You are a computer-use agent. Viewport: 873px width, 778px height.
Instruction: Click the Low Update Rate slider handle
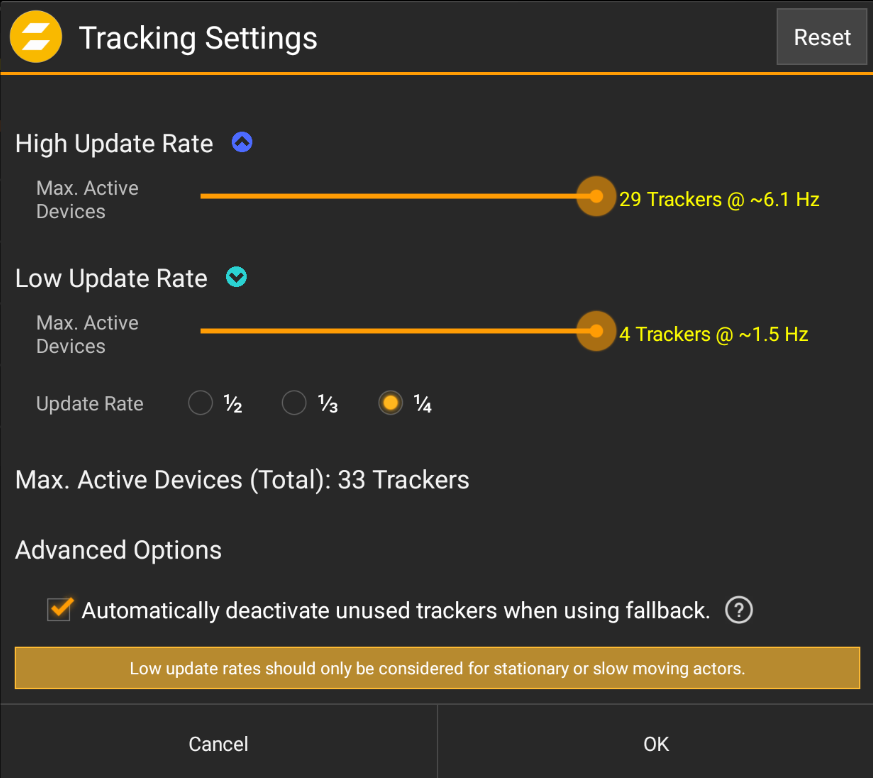(x=596, y=331)
